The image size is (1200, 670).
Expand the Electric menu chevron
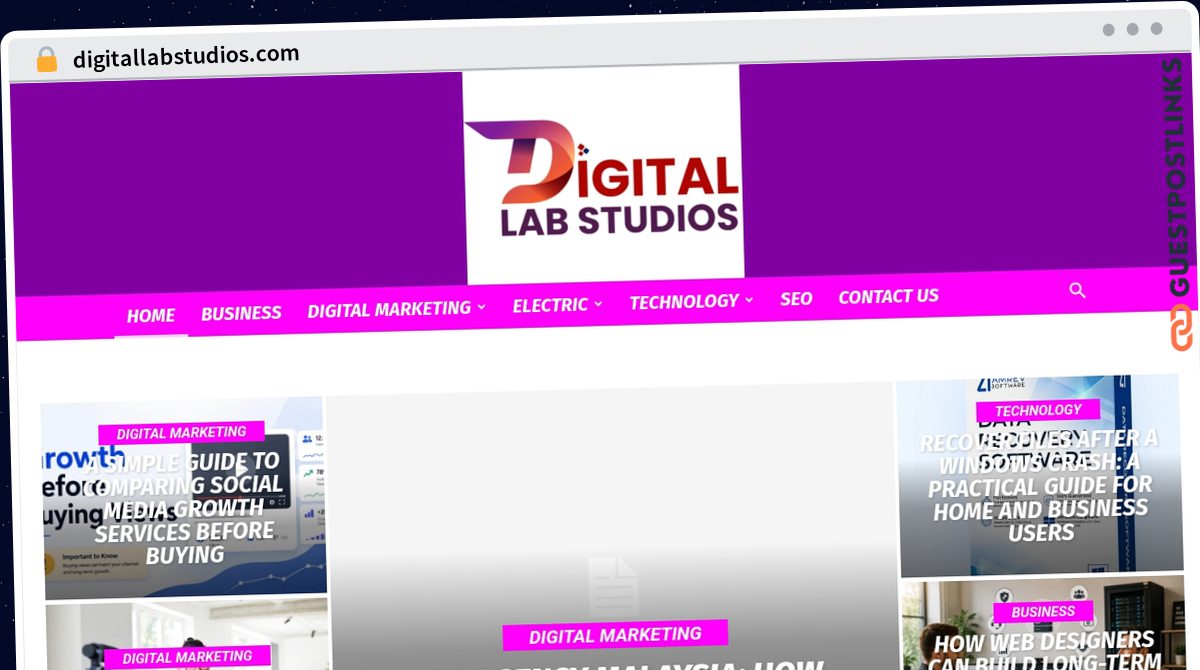[598, 303]
